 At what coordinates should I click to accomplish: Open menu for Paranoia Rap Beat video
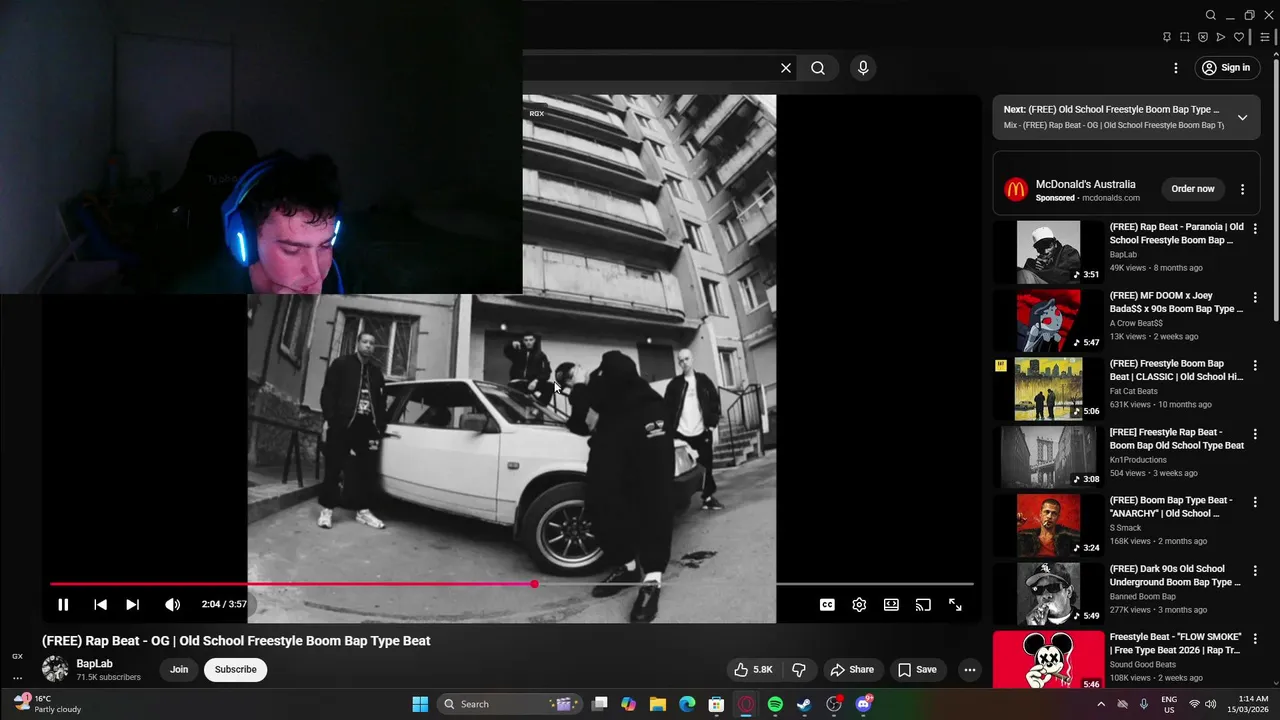(x=1255, y=229)
